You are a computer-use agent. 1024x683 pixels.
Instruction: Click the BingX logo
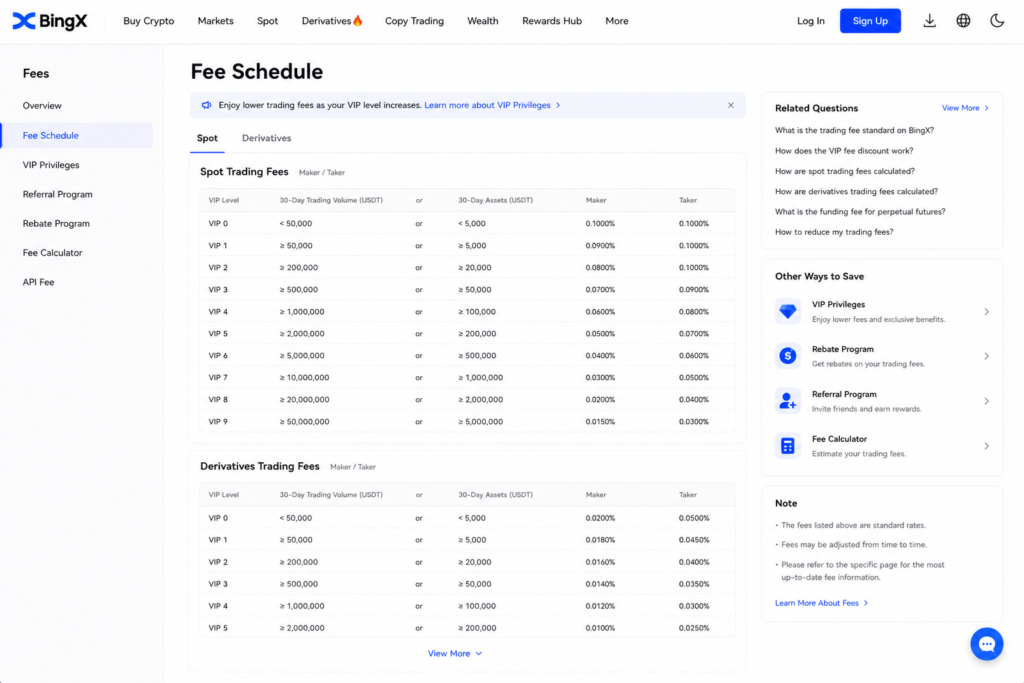coord(50,21)
